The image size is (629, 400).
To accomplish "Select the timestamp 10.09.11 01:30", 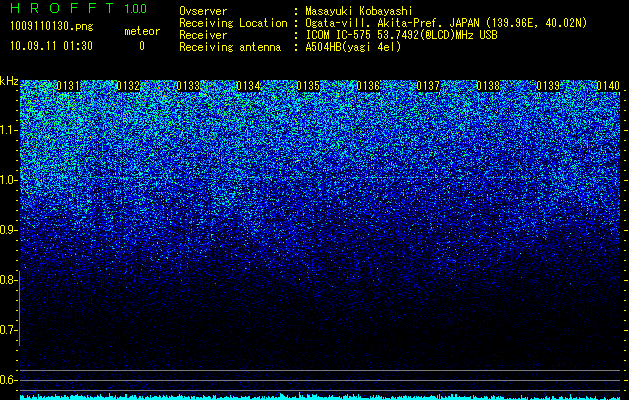I will (51, 46).
